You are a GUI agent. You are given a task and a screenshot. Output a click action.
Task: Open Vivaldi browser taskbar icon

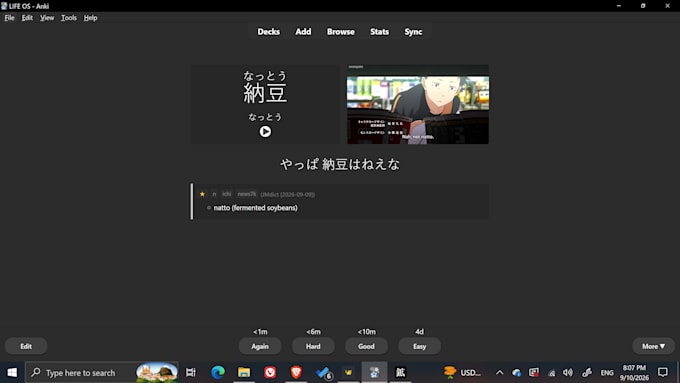coord(270,372)
